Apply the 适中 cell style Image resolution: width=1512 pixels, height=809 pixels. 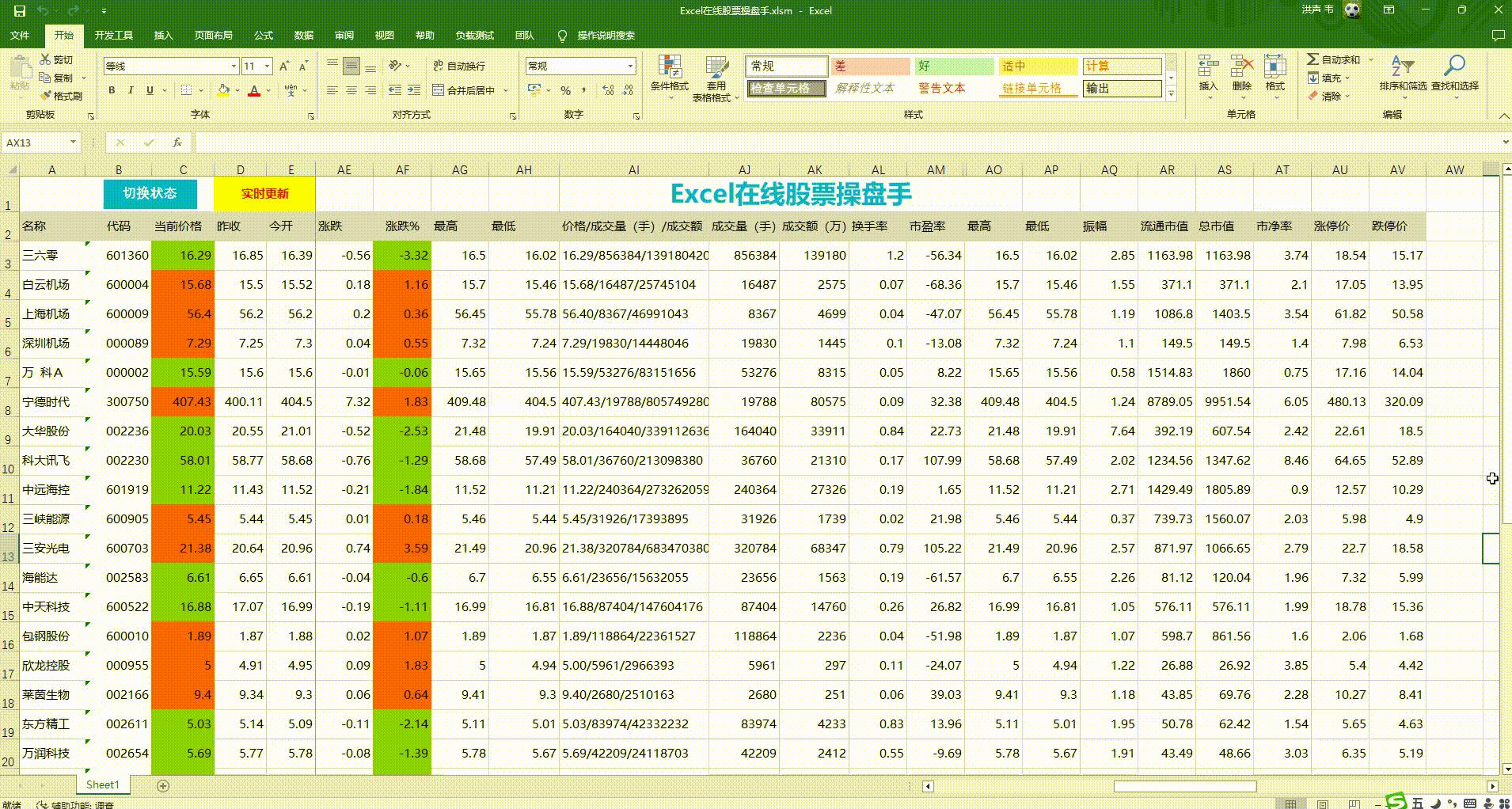(1038, 66)
